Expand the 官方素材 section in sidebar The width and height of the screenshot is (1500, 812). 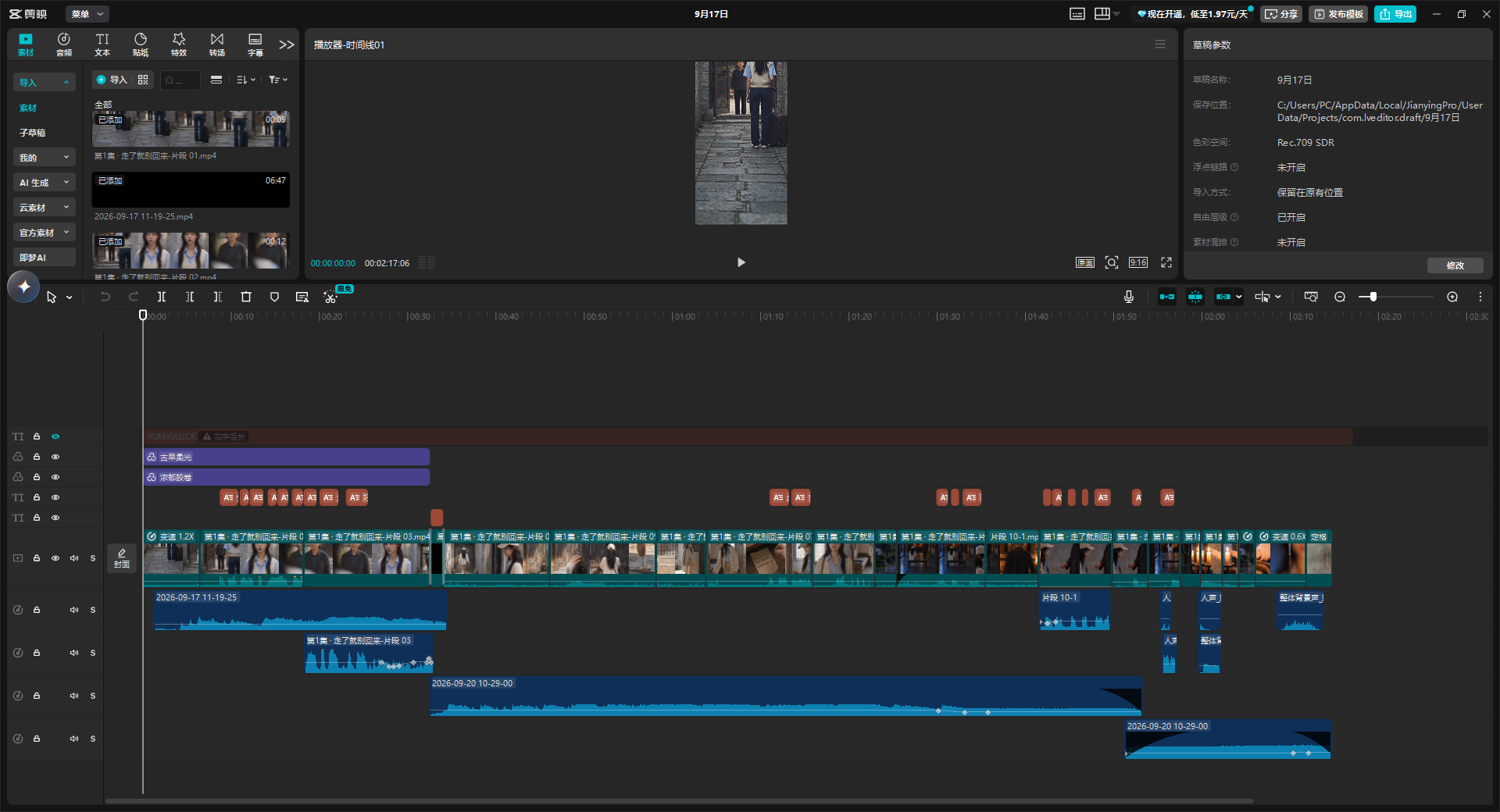(44, 233)
